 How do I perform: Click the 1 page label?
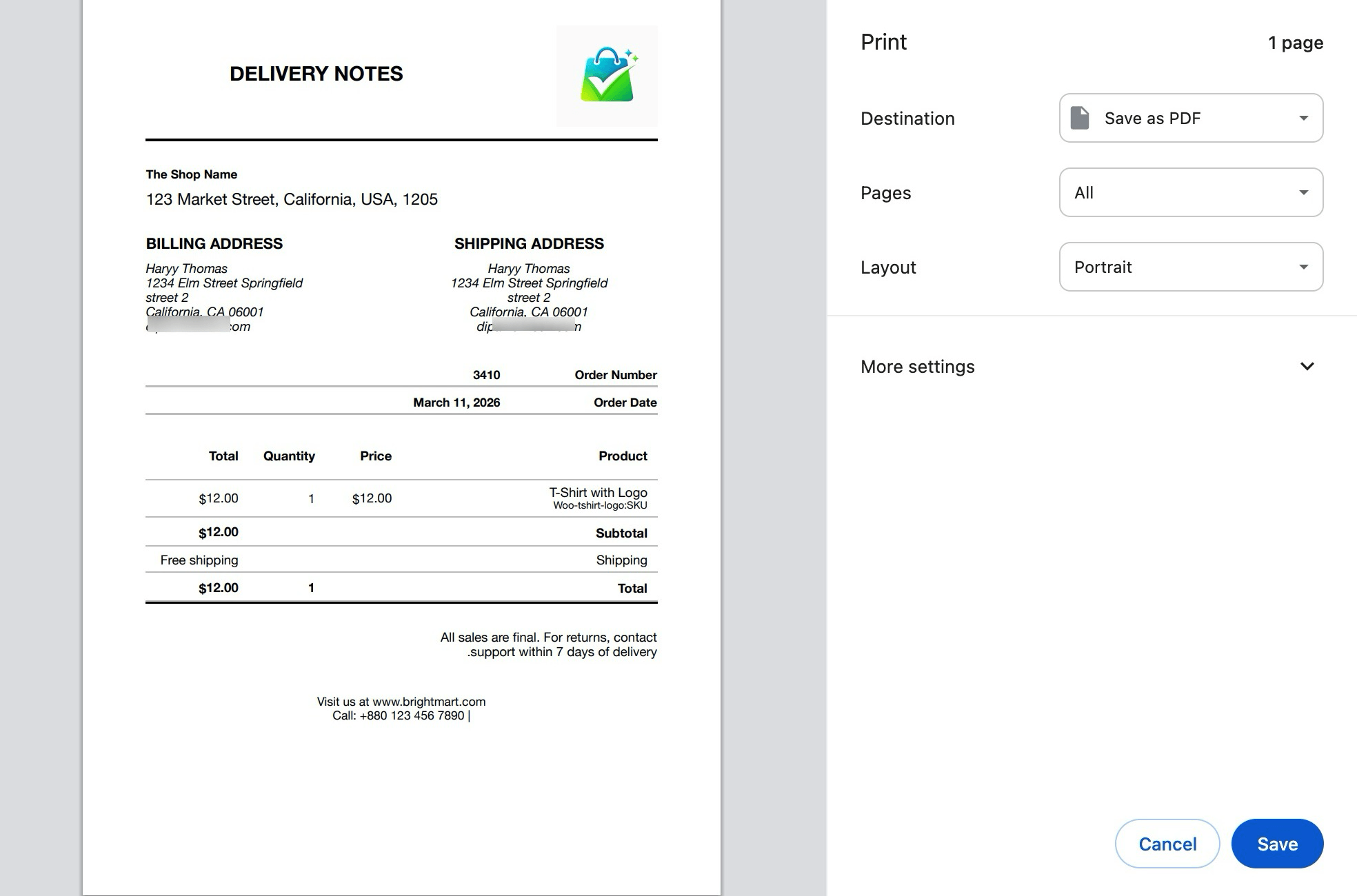click(1295, 42)
